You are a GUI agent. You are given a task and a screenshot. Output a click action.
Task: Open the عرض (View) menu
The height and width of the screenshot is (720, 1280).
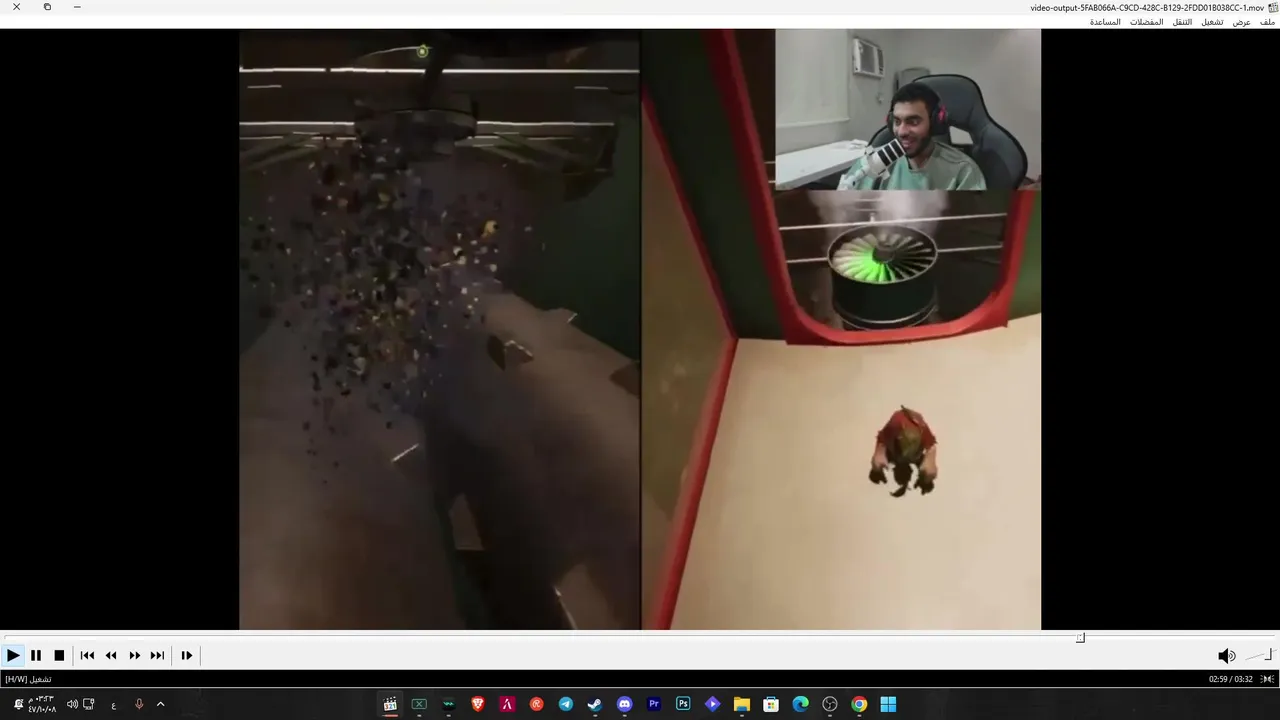(x=1241, y=22)
